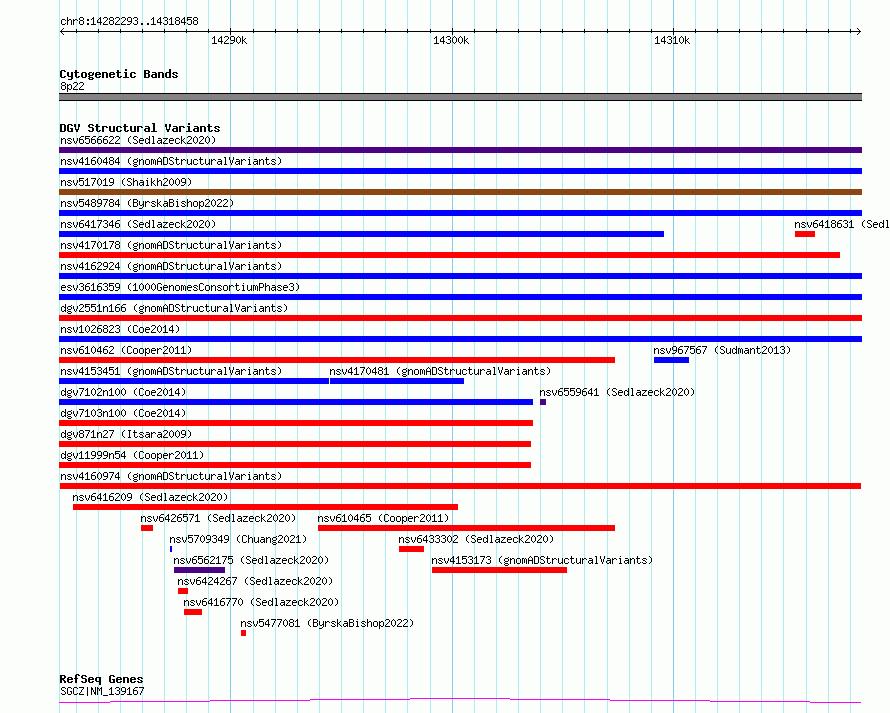
Task: Click the red bar under nsv6433302
Action: point(412,549)
